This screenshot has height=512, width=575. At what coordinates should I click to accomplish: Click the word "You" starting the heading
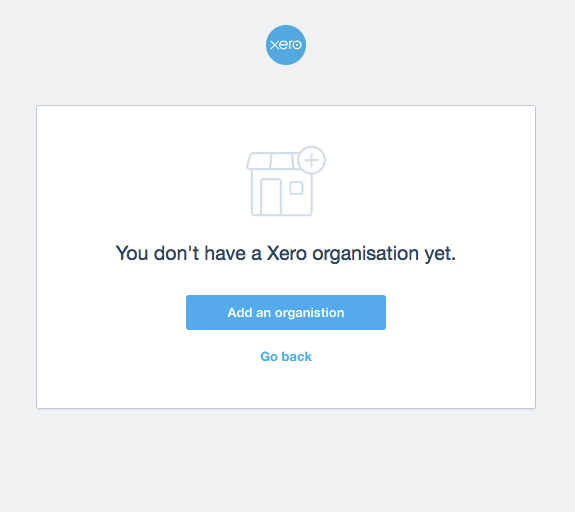click(132, 253)
